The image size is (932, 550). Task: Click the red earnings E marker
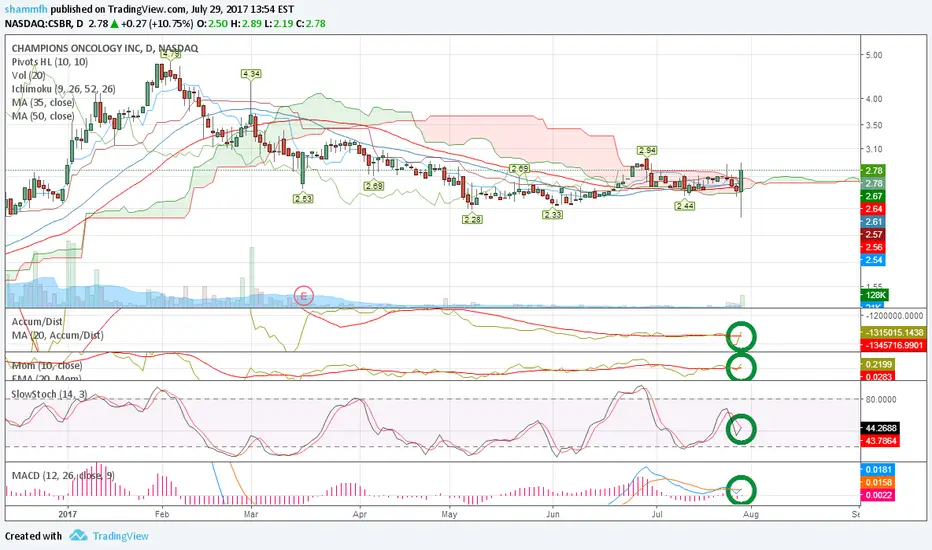tap(304, 296)
